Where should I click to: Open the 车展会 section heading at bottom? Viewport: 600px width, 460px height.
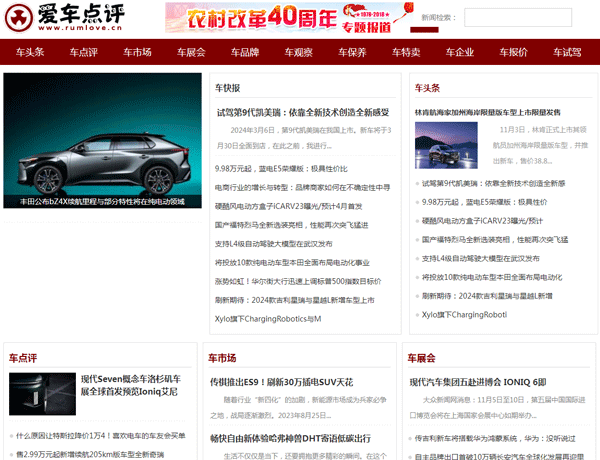[x=421, y=358]
